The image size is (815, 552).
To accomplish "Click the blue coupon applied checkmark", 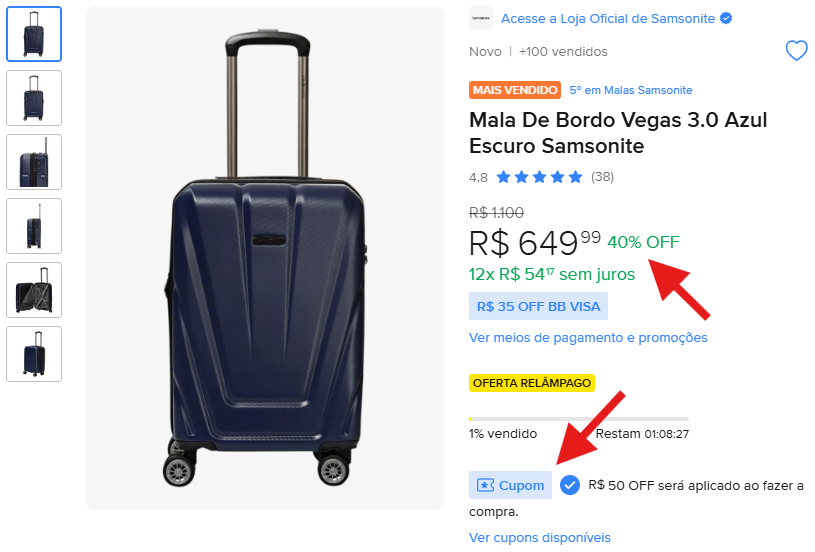I will 570,485.
